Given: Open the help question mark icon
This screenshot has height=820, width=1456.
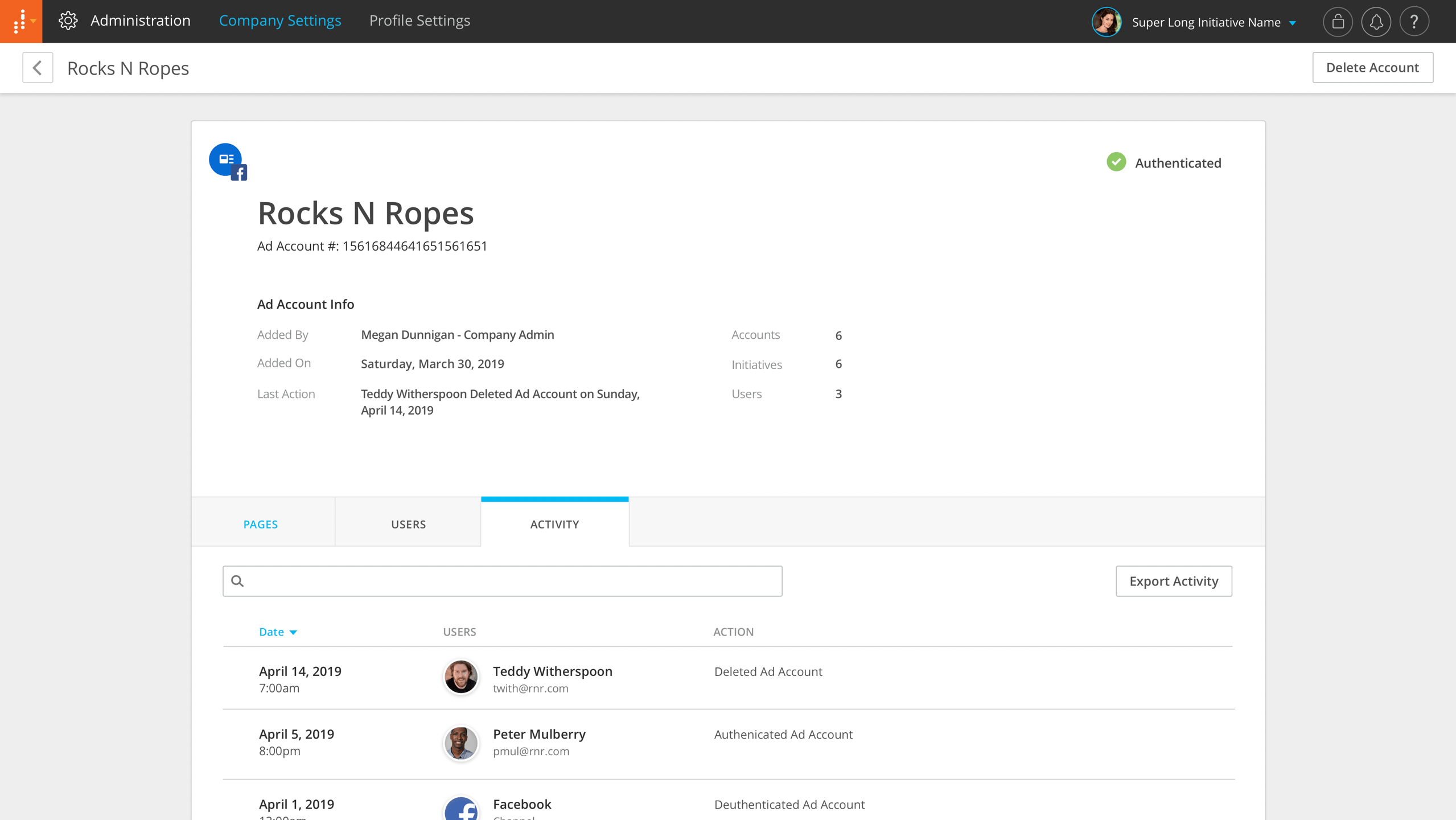Looking at the screenshot, I should coord(1414,22).
